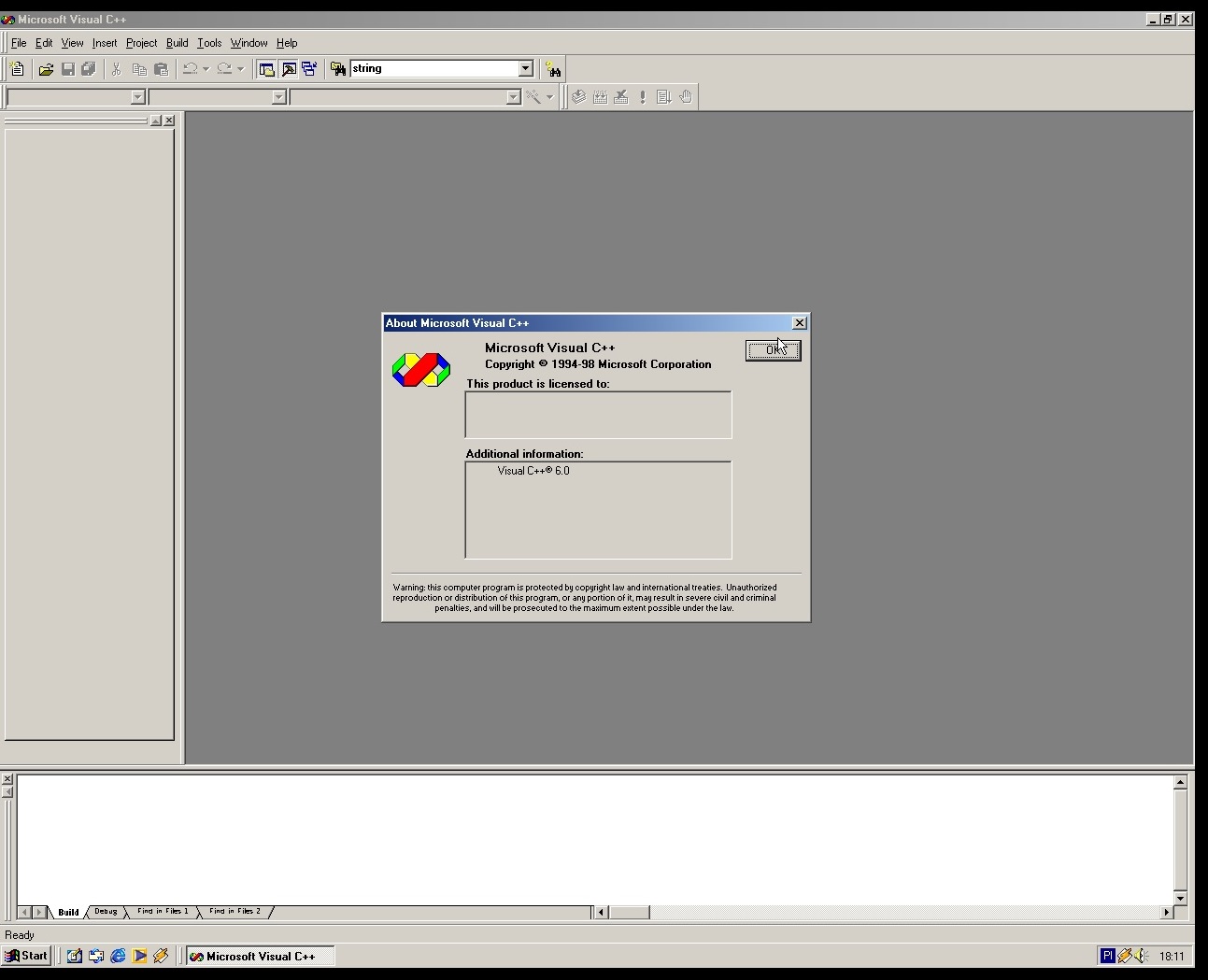Click the Open file folder icon

46,69
